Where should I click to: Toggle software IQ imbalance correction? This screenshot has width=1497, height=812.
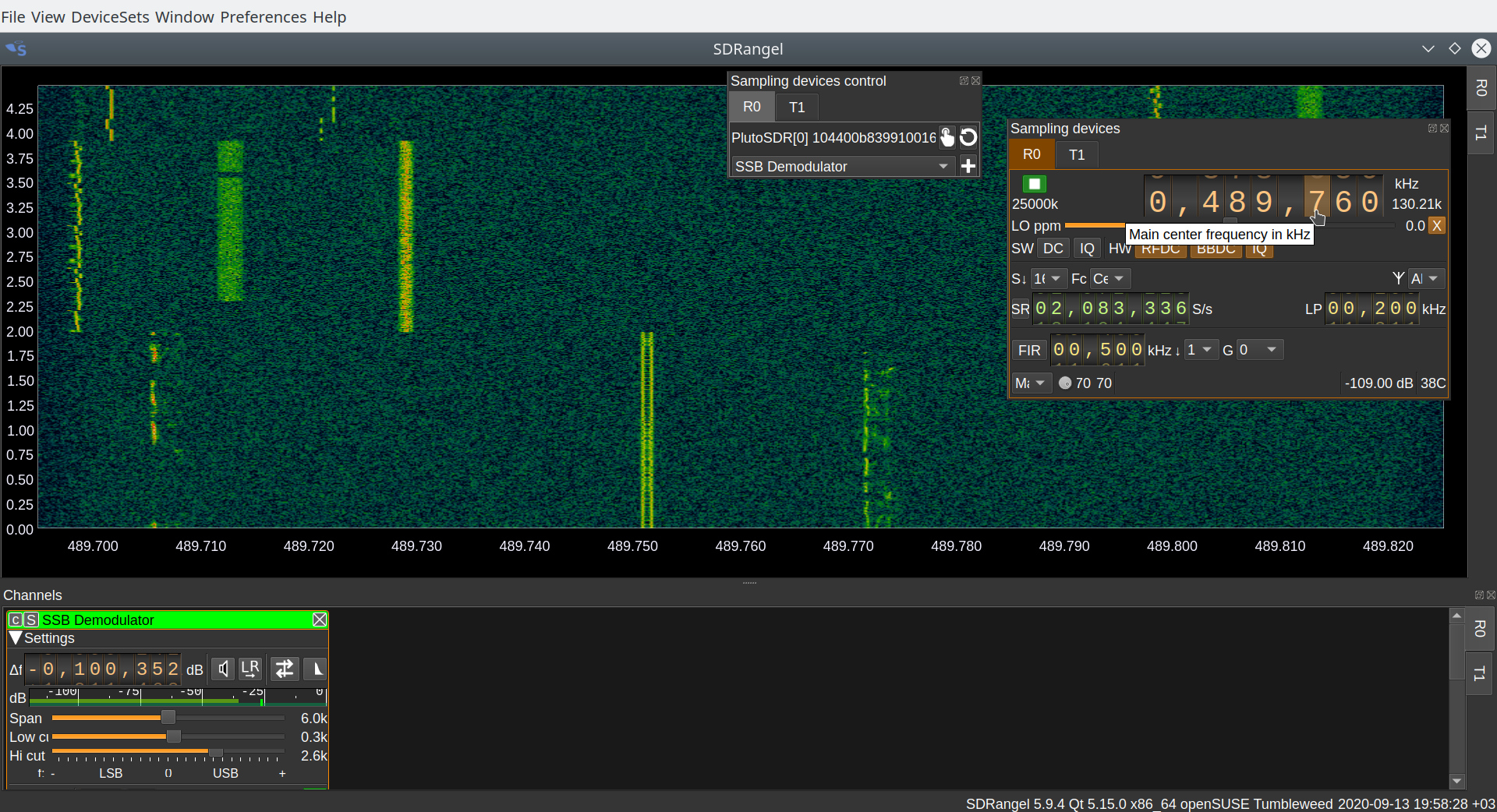click(x=1087, y=249)
